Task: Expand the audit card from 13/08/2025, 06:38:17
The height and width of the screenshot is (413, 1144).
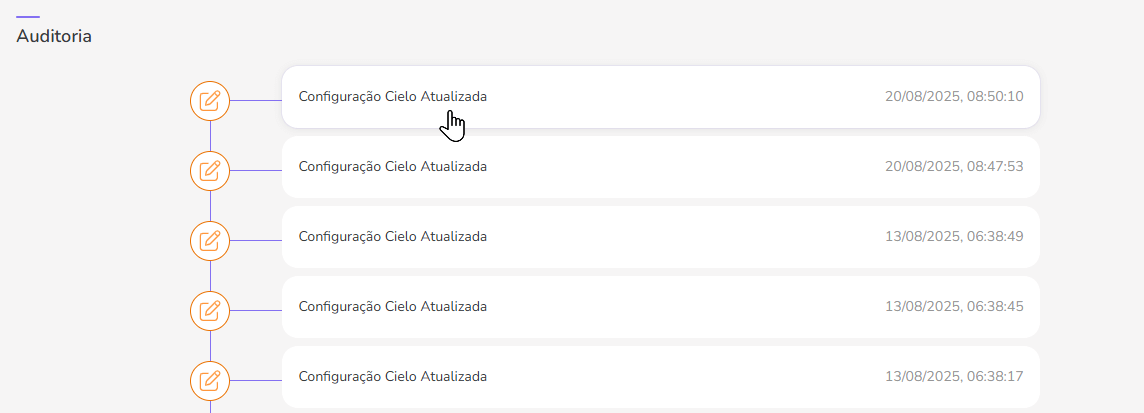Action: pos(660,377)
